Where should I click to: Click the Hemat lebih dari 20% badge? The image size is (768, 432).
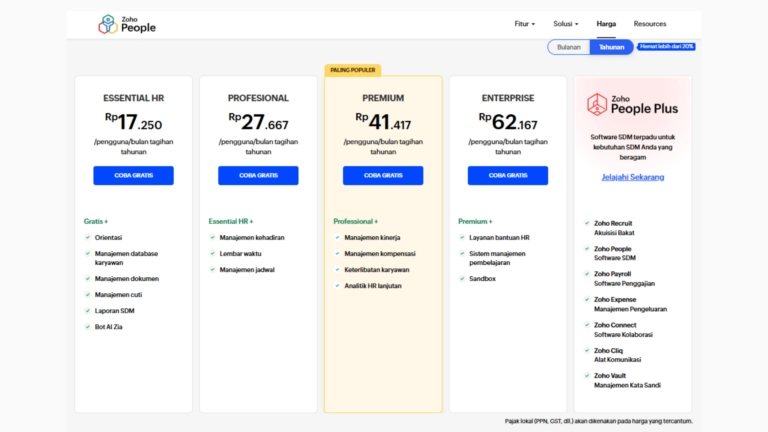click(x=665, y=46)
